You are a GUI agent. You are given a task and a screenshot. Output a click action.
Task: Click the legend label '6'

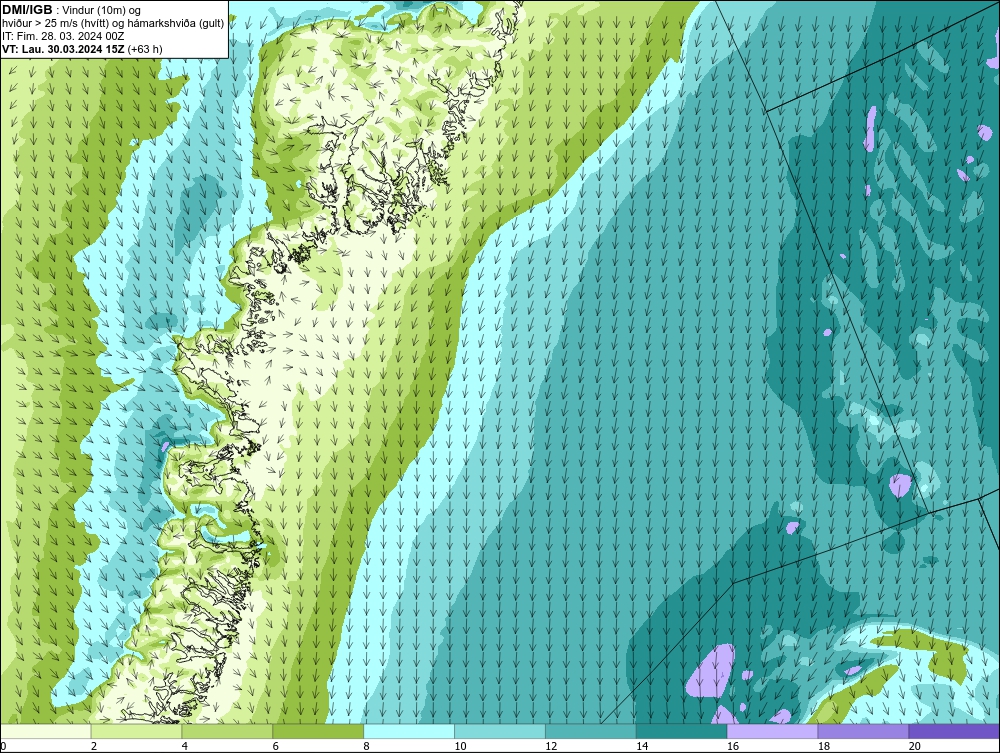276,746
